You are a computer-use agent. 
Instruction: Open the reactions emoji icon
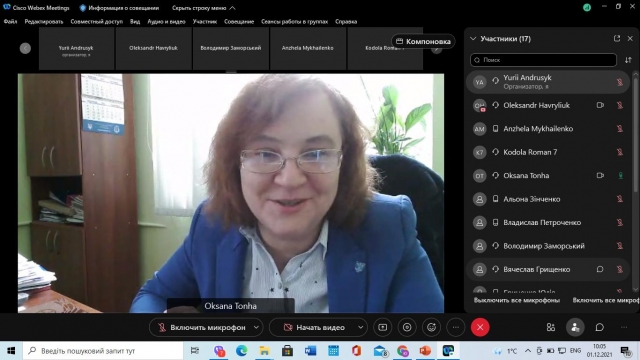click(x=431, y=327)
